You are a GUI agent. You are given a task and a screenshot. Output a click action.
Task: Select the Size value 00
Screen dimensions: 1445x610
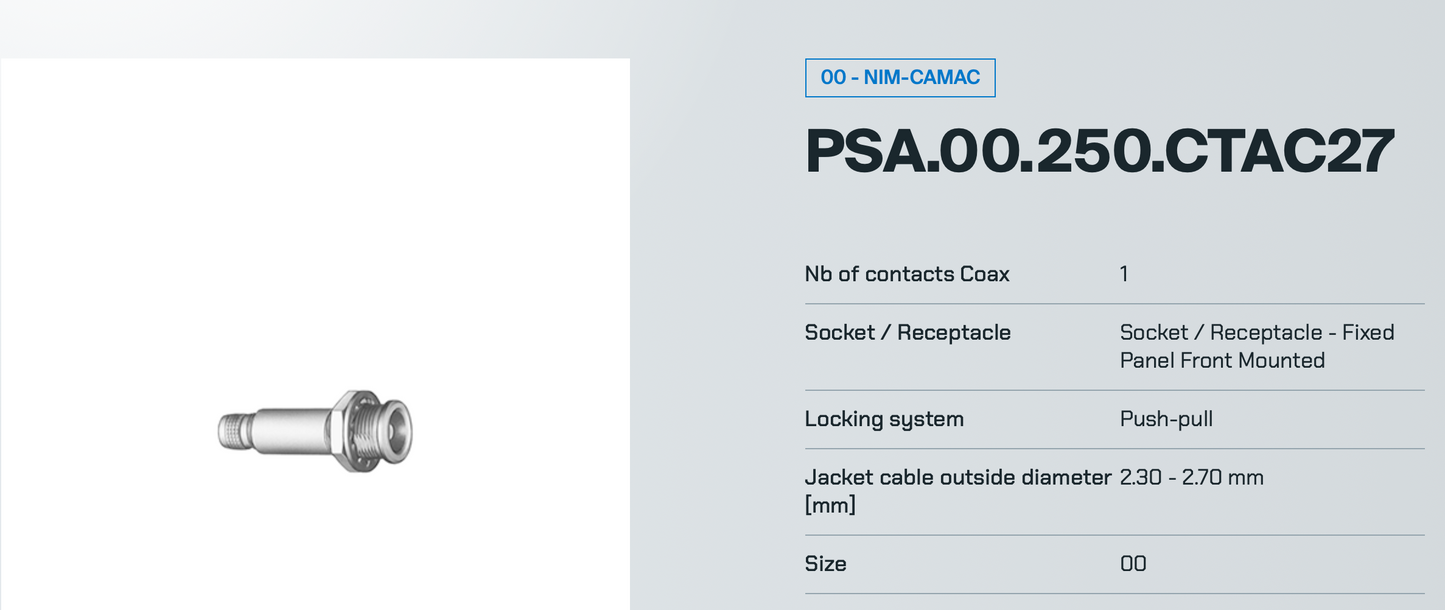[1133, 564]
